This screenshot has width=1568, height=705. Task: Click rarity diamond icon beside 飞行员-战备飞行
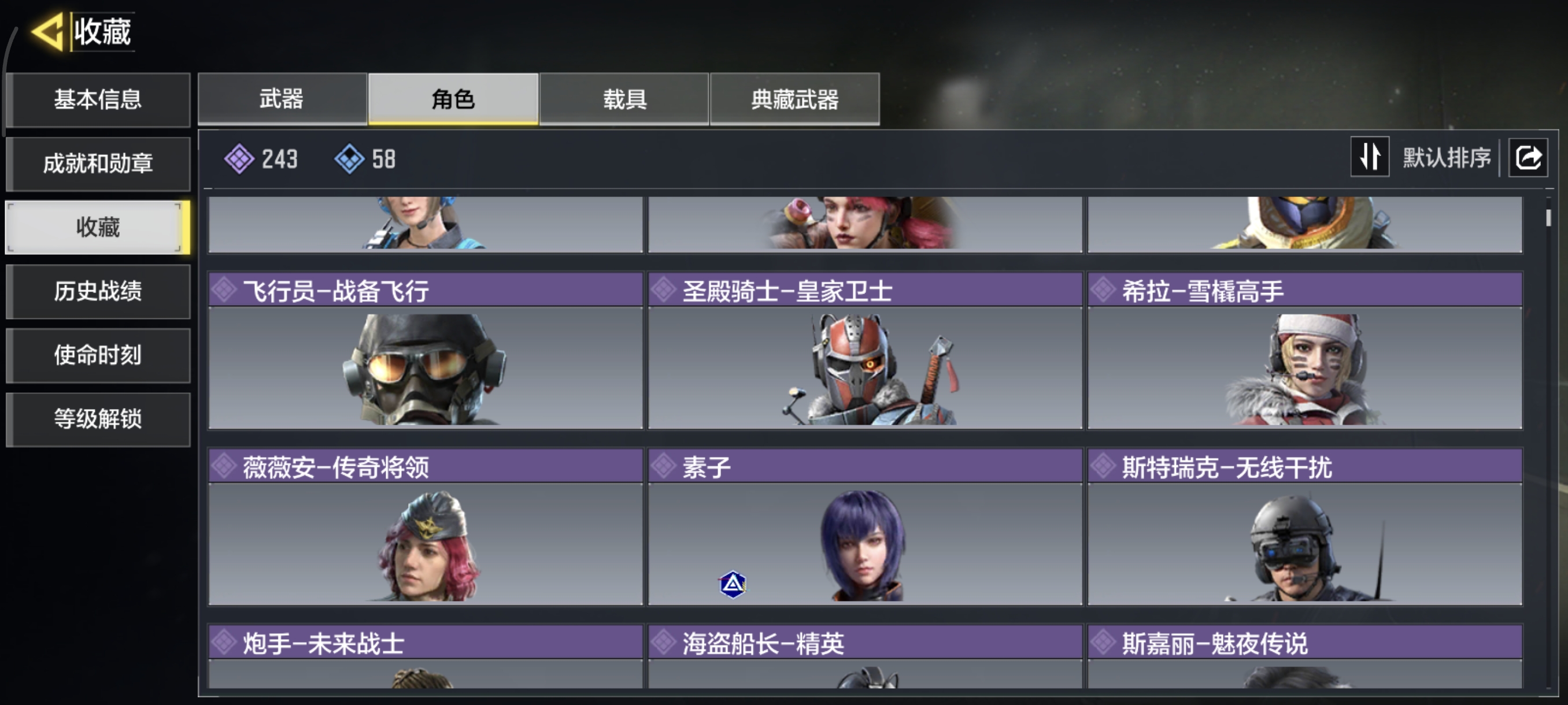[224, 290]
